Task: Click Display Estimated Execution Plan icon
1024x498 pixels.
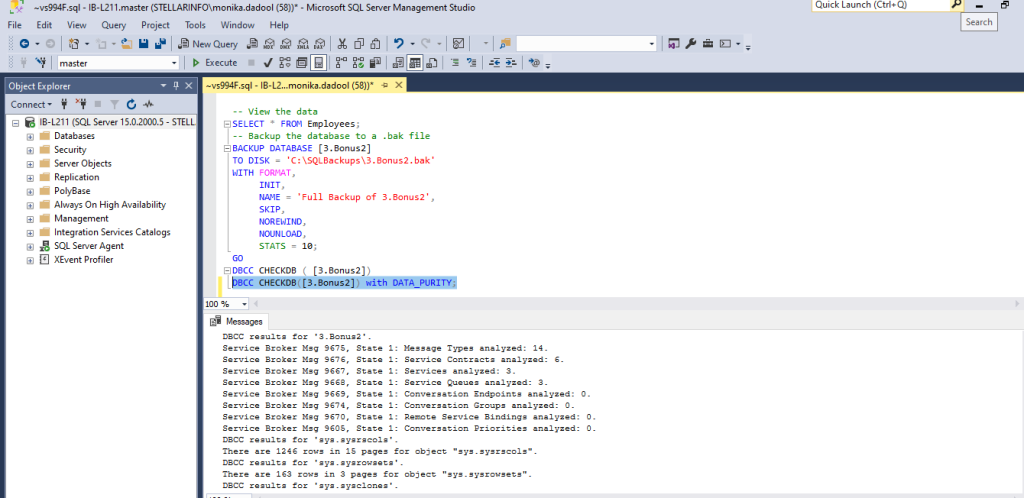Action: tap(285, 63)
